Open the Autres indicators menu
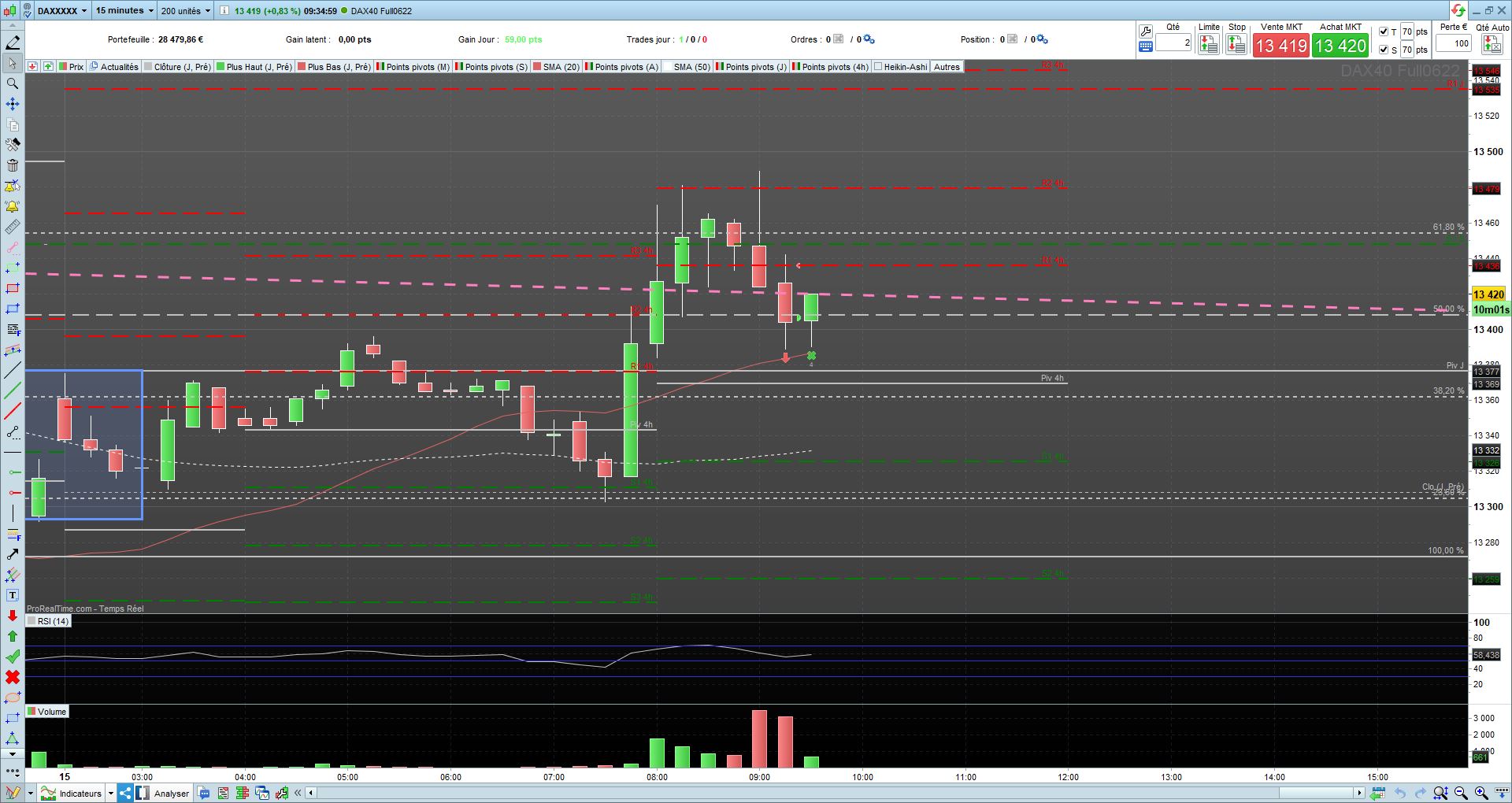 point(947,67)
